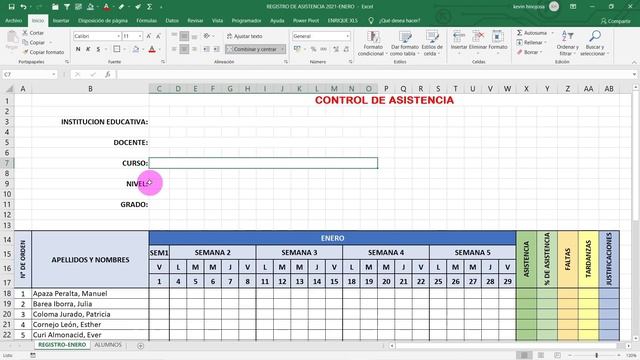This screenshot has height=360, width=640.
Task: Activate Copiar formato painter
Action: coord(43,52)
